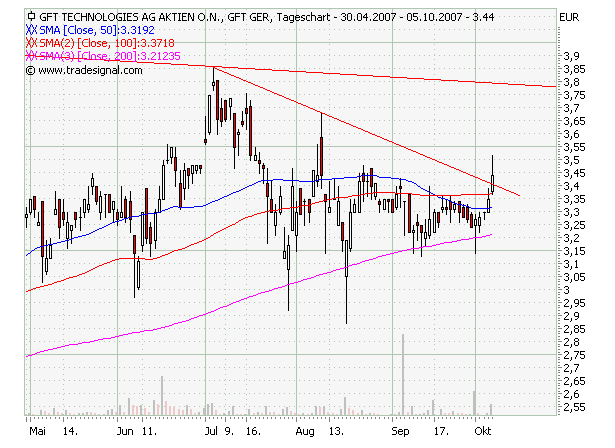The height and width of the screenshot is (448, 615).
Task: Click the 16. date axis label
Action: pyautogui.click(x=253, y=431)
